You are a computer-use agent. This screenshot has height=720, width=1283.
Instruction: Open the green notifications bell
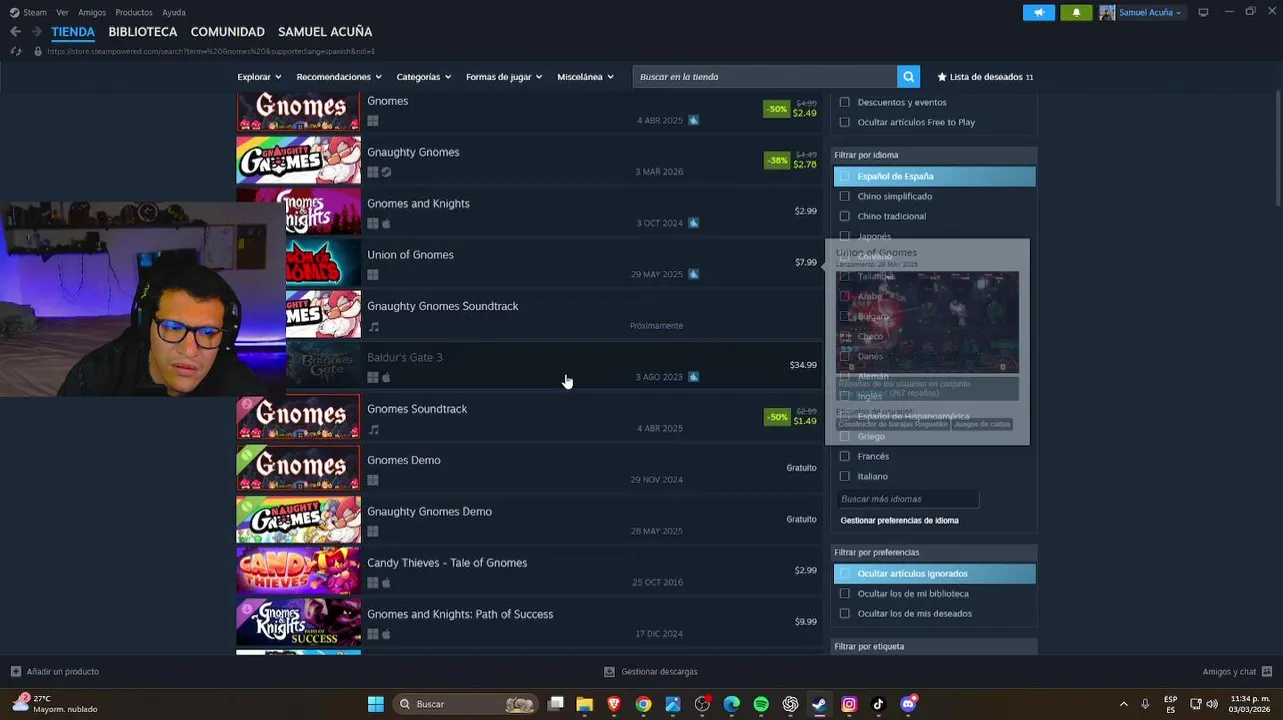click(x=1076, y=12)
